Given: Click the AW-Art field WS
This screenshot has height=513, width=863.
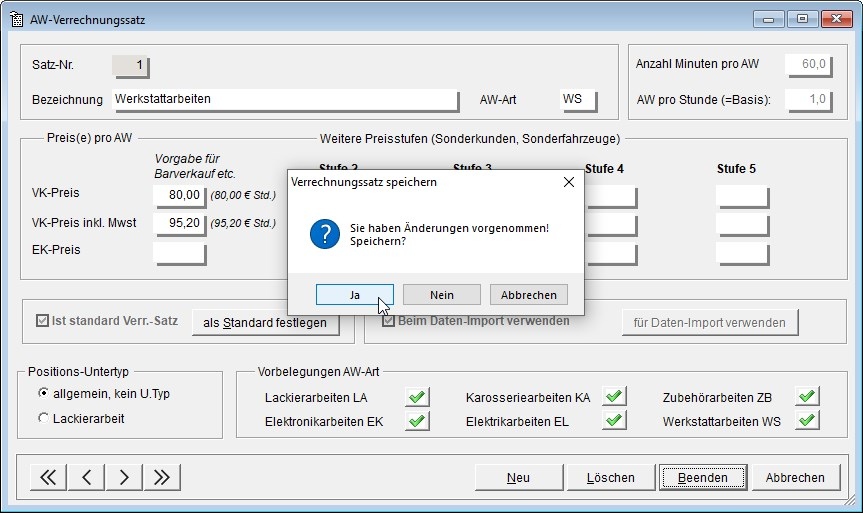Looking at the screenshot, I should (x=578, y=101).
